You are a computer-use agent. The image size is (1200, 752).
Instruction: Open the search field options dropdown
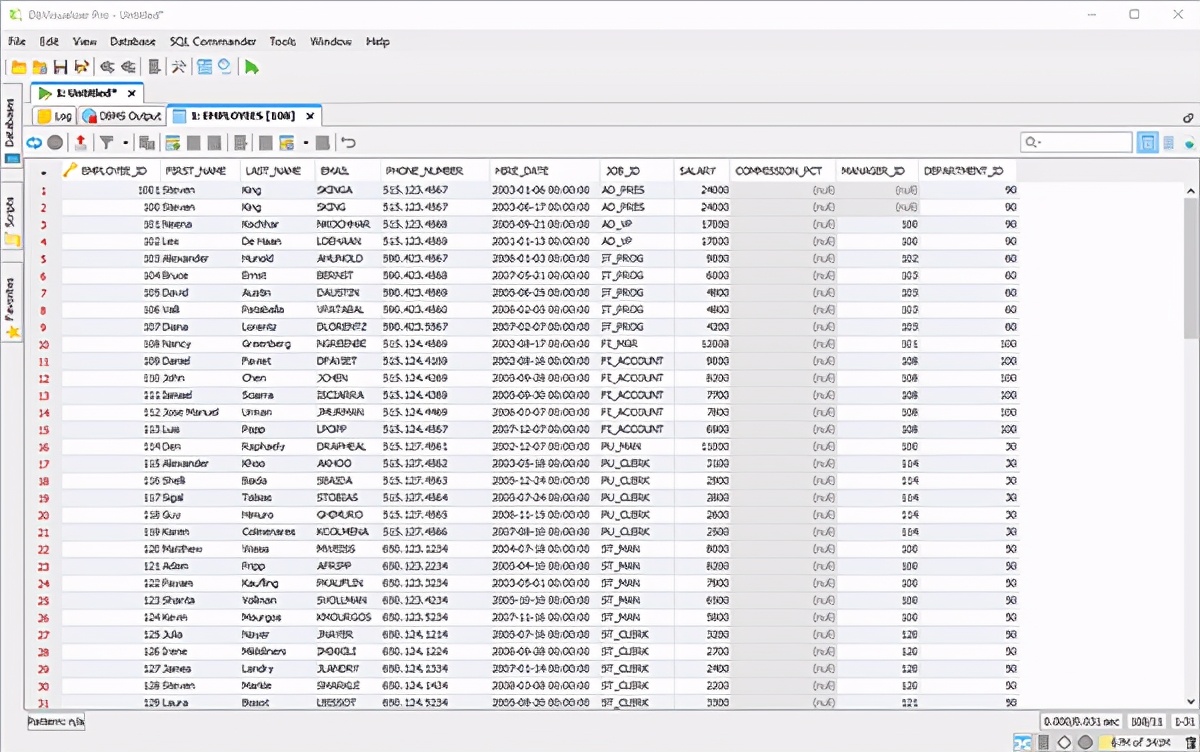(x=1033, y=143)
